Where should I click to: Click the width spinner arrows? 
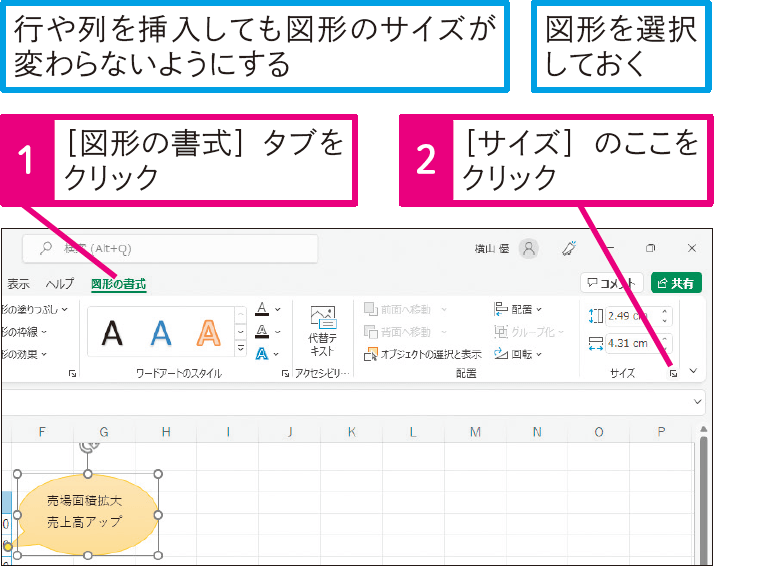(665, 343)
